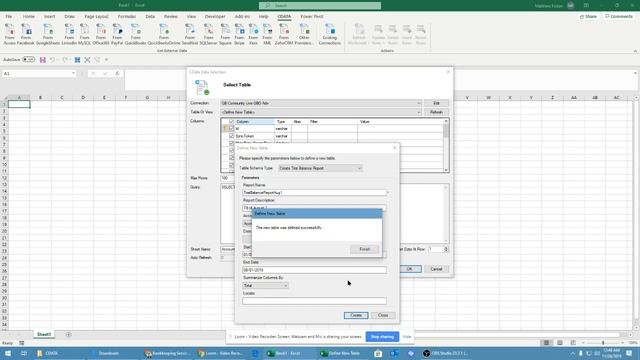Click the Stop sharing button
640x360 pixels.
(x=382, y=337)
